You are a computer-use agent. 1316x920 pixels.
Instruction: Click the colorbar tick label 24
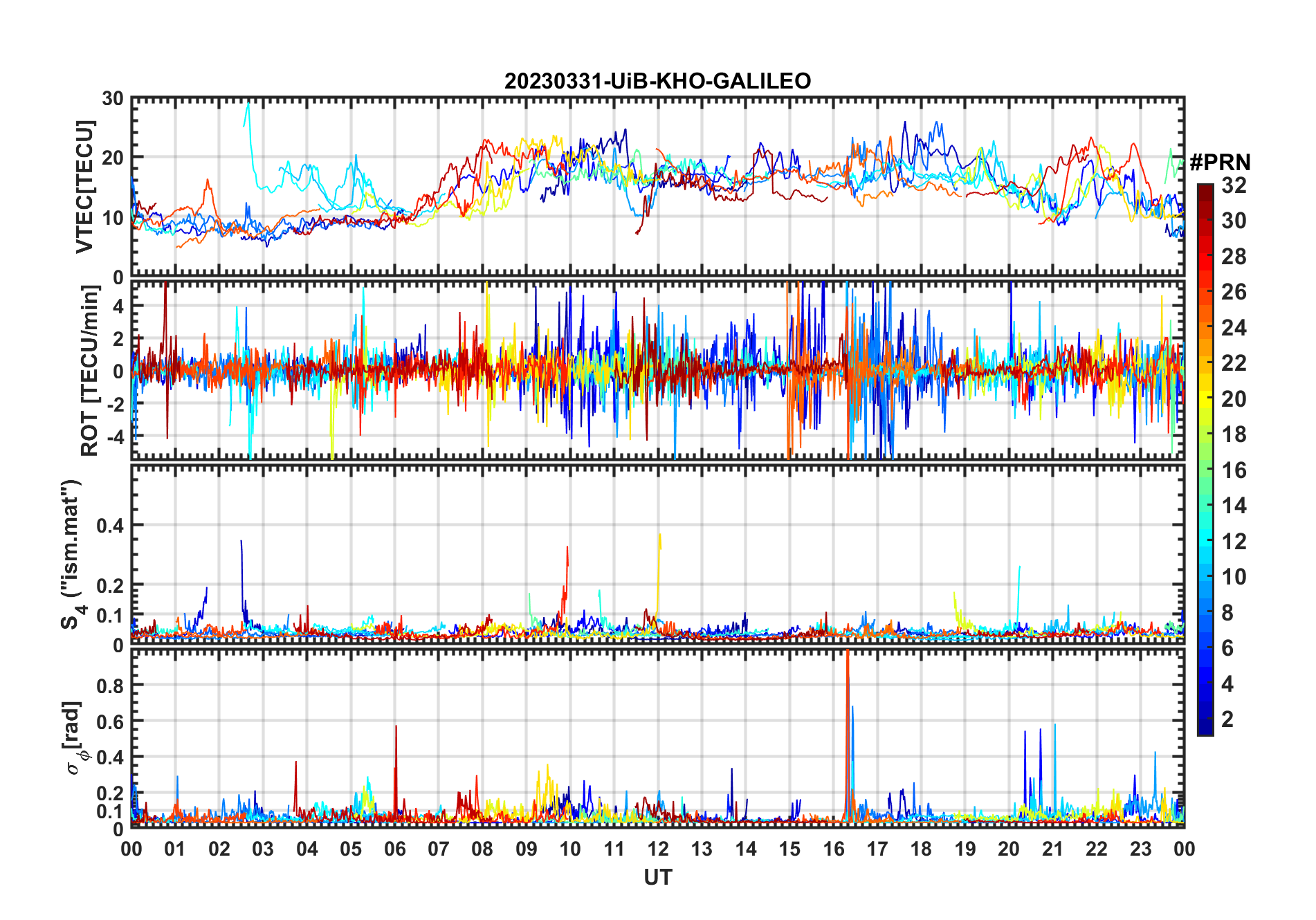pos(1234,328)
